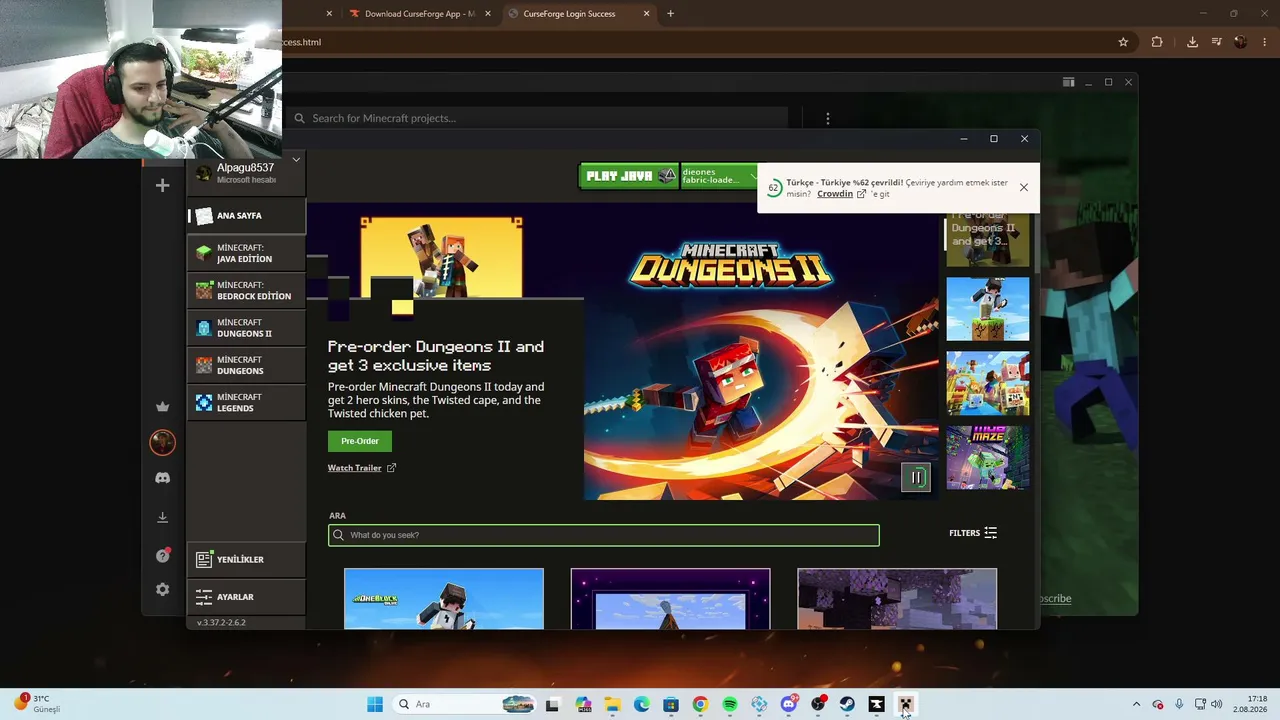Open the dieones fabric-loader installation dropdown
Image resolution: width=1280 pixels, height=720 pixels.
coord(719,176)
